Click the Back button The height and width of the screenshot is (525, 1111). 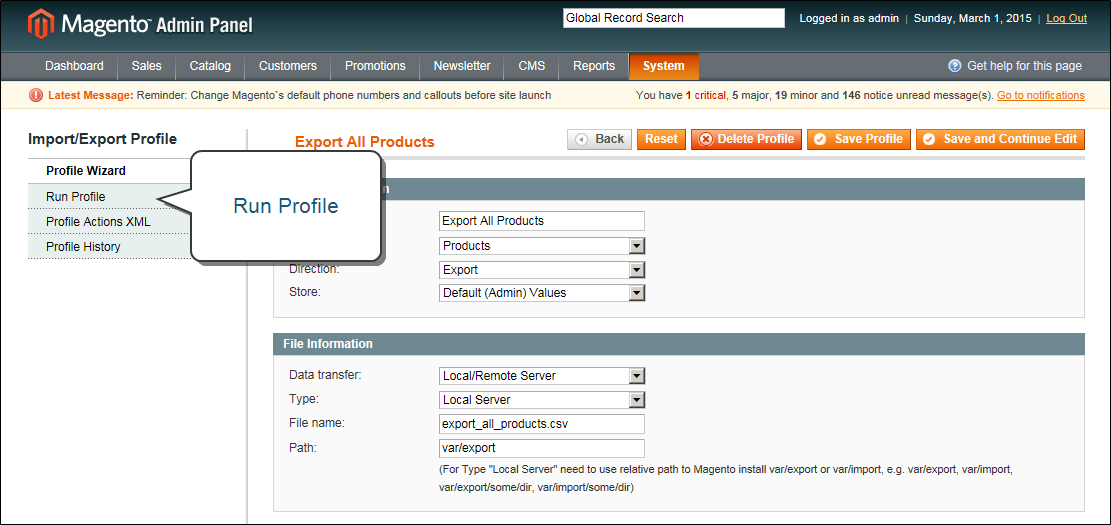click(x=601, y=139)
